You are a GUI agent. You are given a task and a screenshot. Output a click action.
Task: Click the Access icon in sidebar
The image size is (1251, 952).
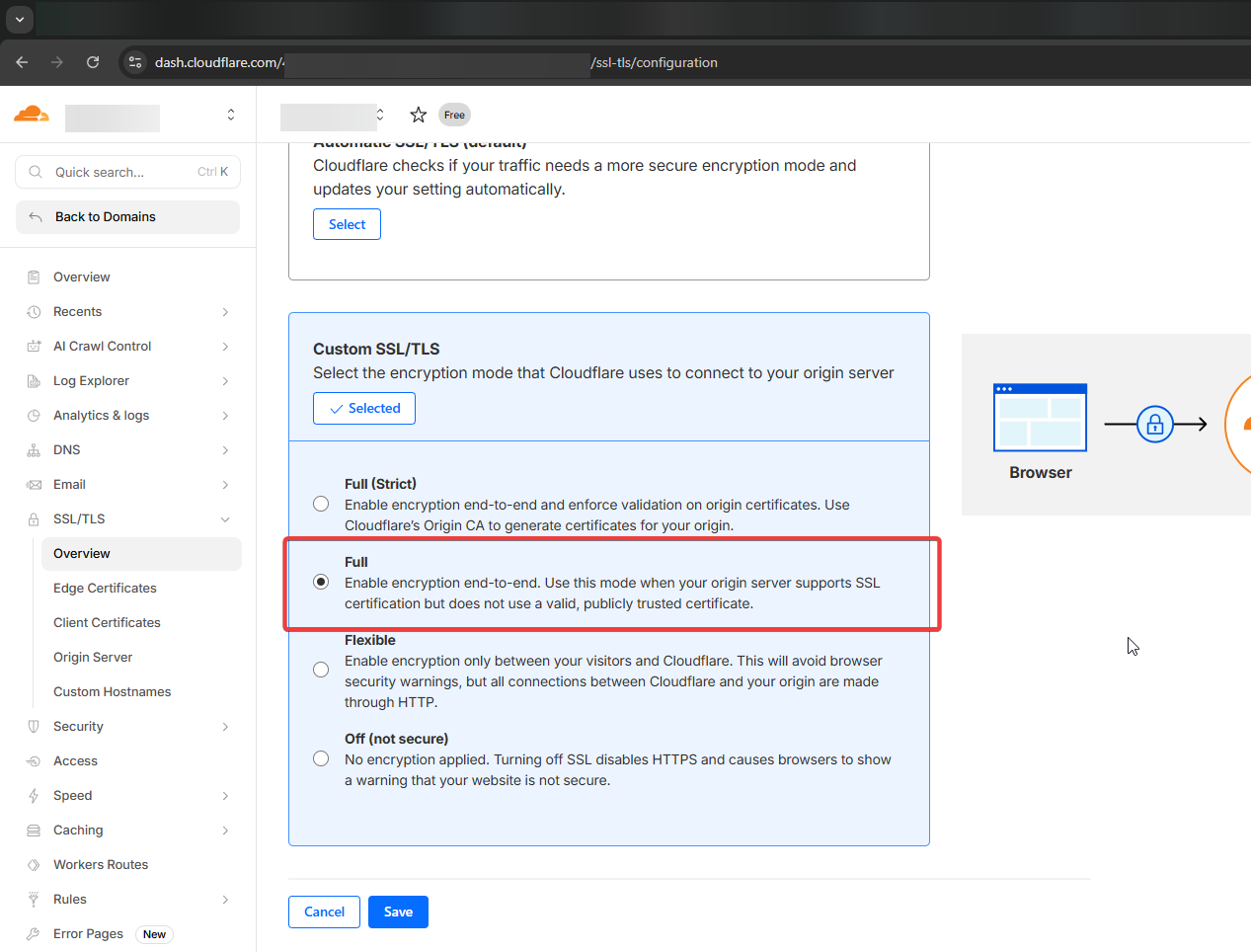[x=34, y=761]
